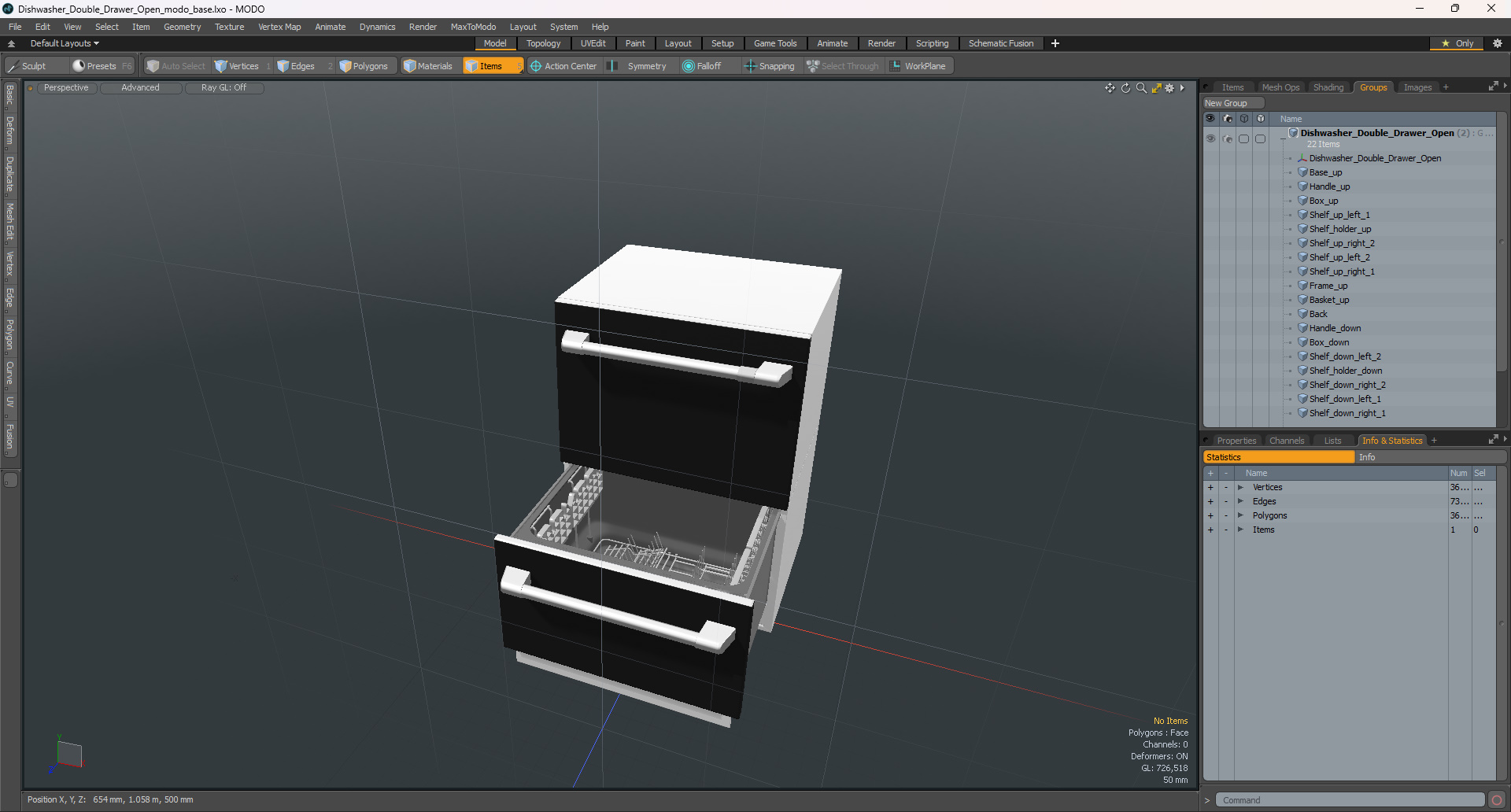Open the Presets browser
Image resolution: width=1511 pixels, height=812 pixels.
102,66
